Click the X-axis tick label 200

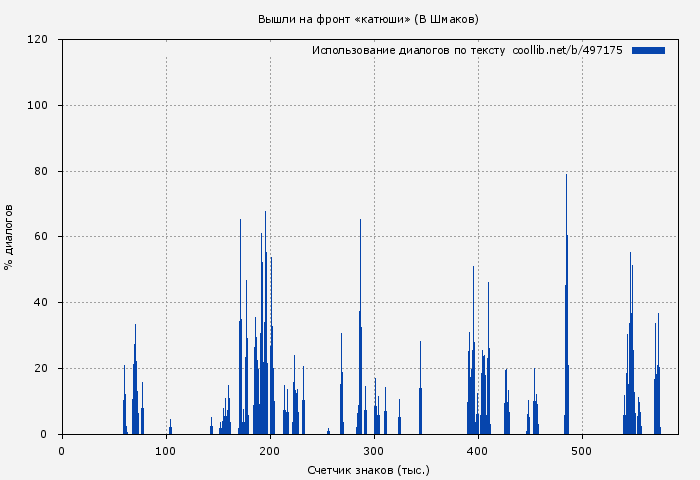tap(270, 451)
